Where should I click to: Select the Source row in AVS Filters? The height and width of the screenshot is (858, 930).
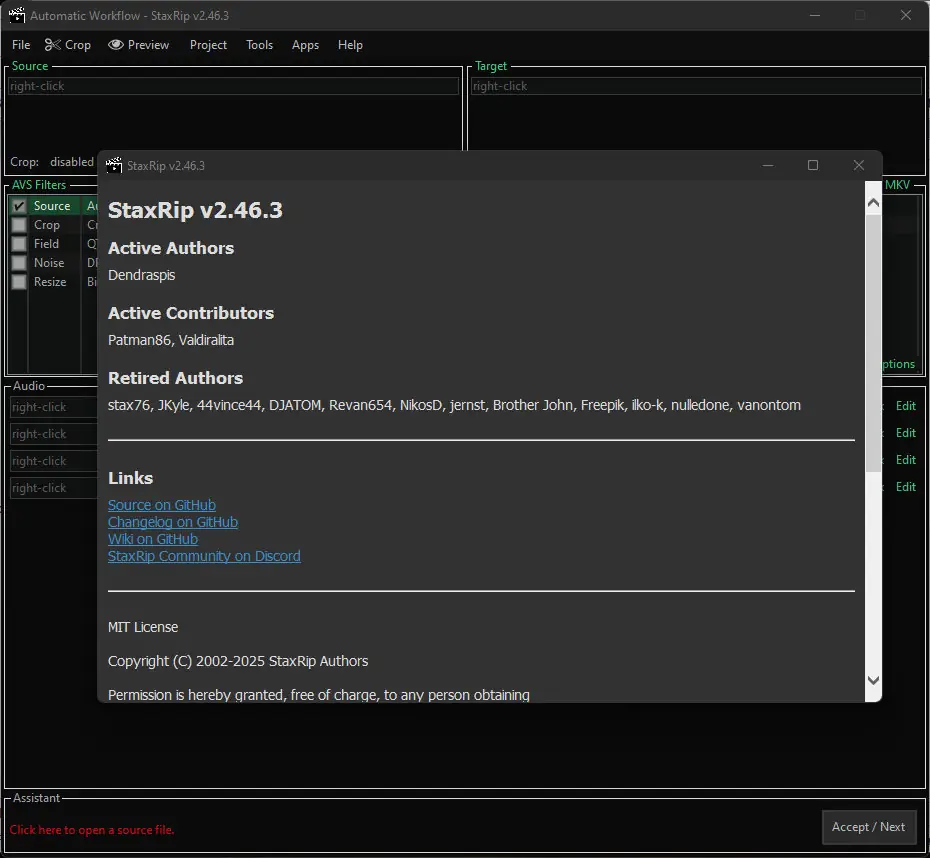(x=52, y=206)
